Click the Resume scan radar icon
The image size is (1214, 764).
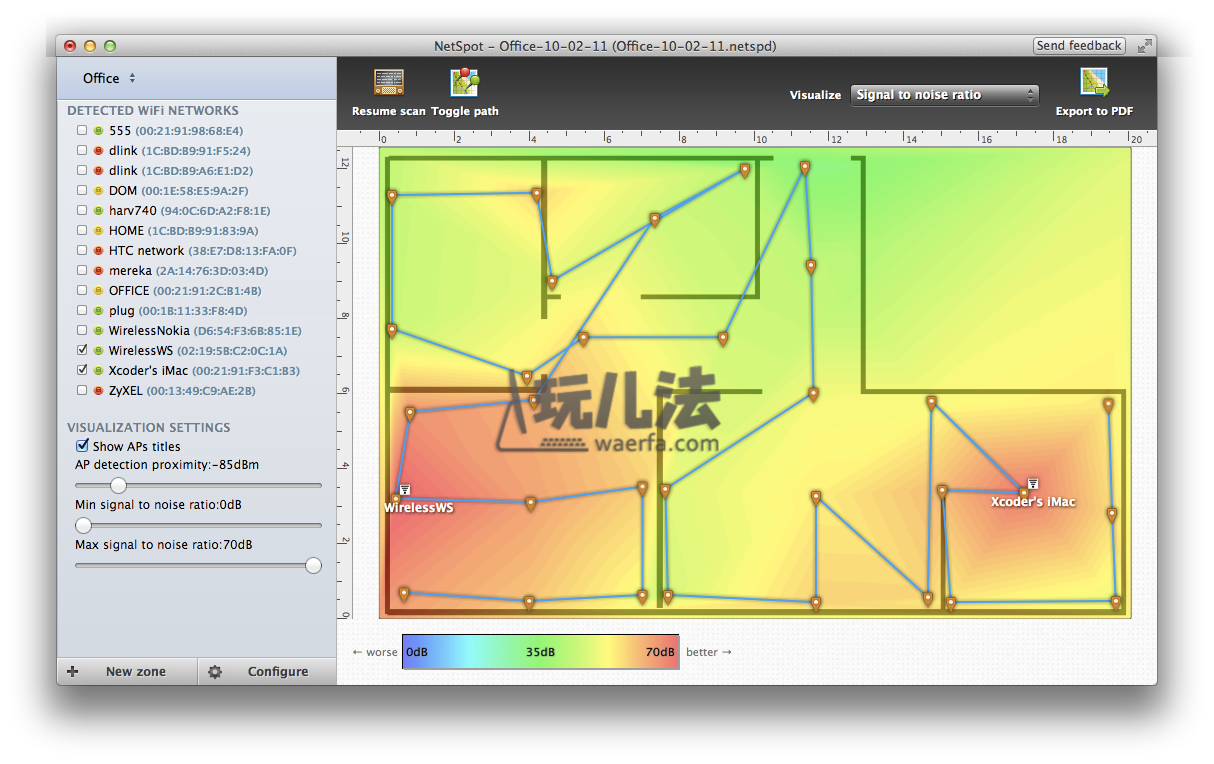click(x=388, y=83)
